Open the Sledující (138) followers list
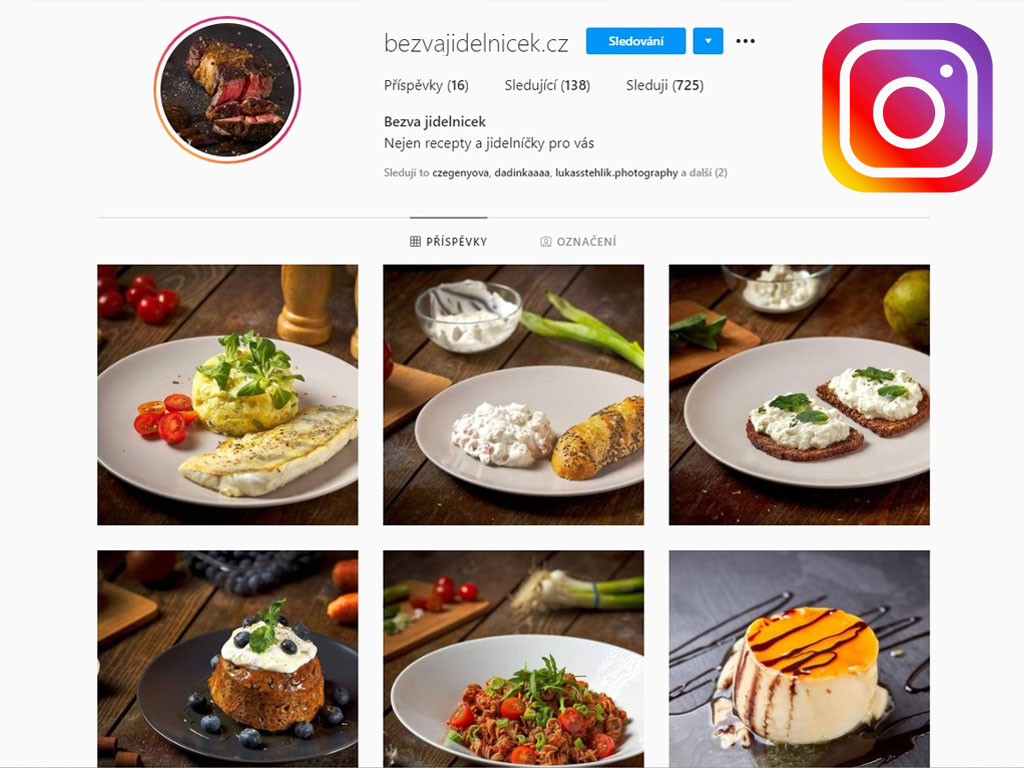1024x768 pixels. (x=547, y=86)
